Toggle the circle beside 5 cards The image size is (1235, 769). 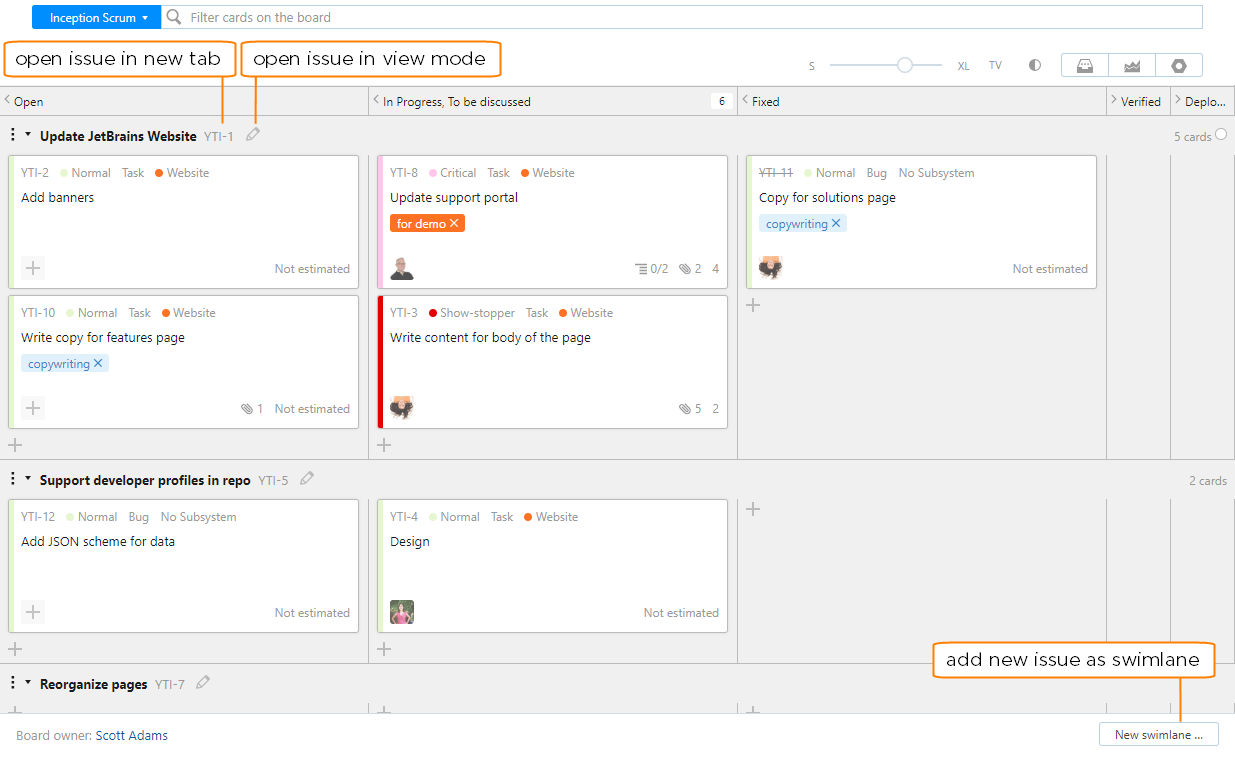pos(1220,135)
